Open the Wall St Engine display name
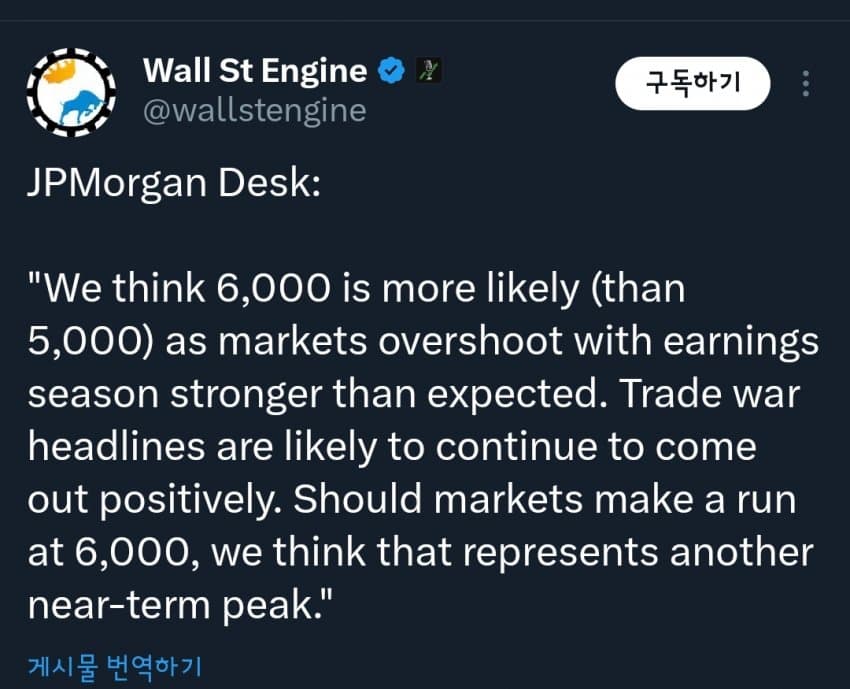 click(255, 70)
